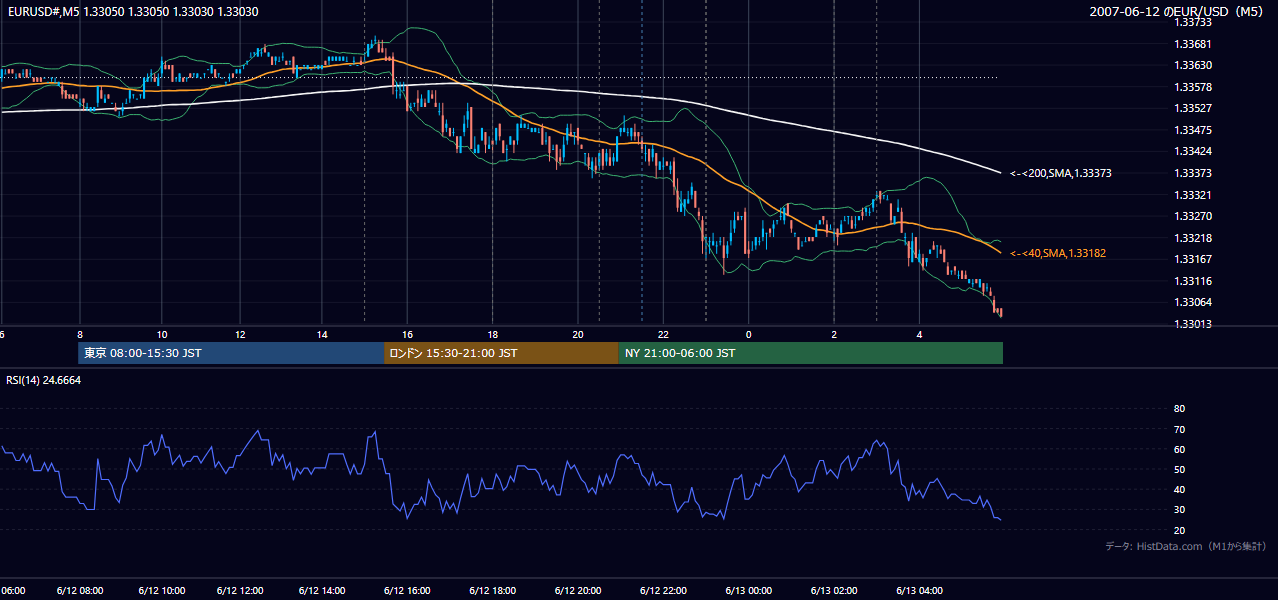Click the 6/12 12:00 time label

[x=240, y=590]
